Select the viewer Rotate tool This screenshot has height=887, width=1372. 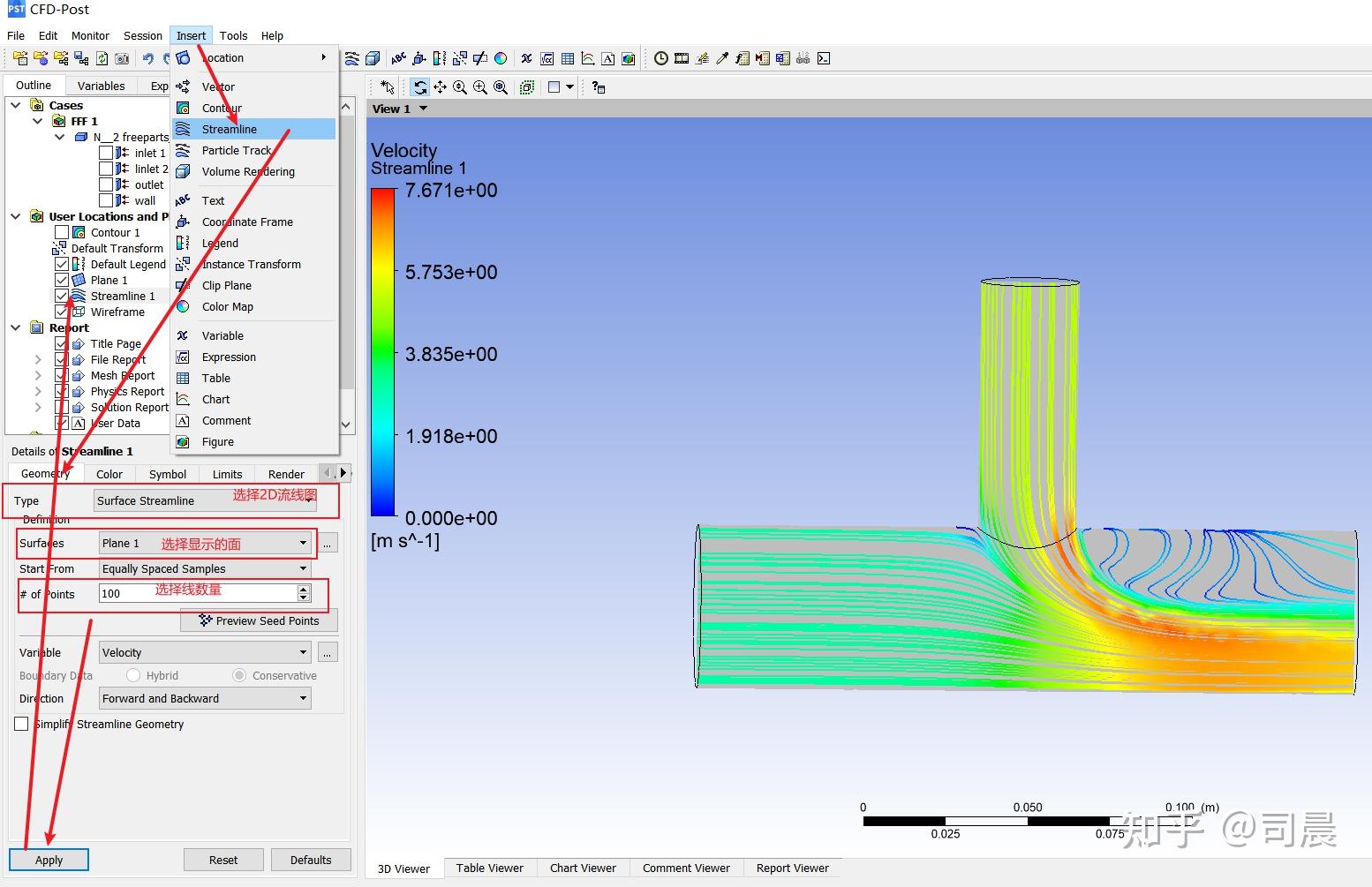click(420, 87)
